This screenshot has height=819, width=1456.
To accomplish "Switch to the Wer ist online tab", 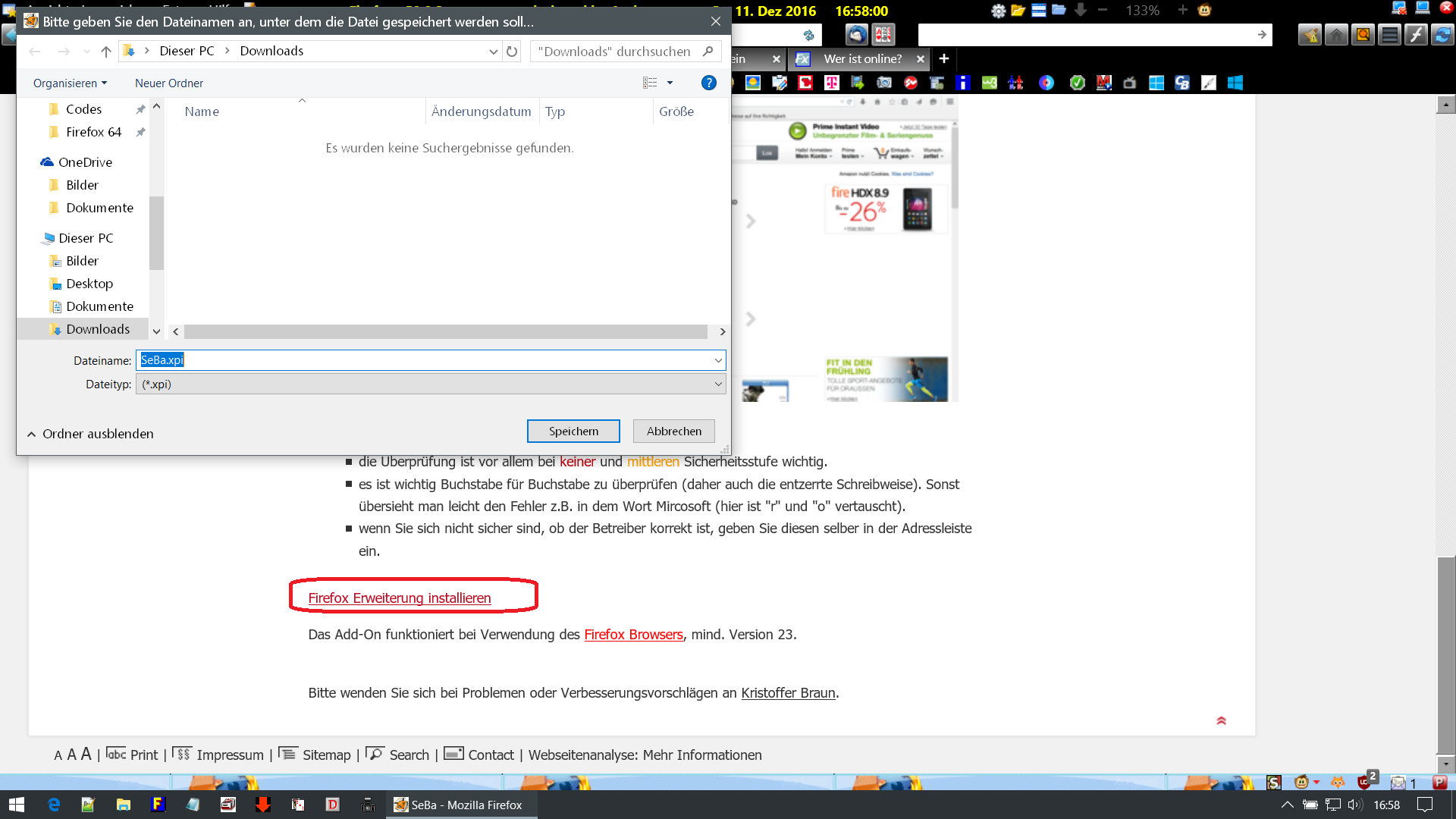I will click(862, 59).
